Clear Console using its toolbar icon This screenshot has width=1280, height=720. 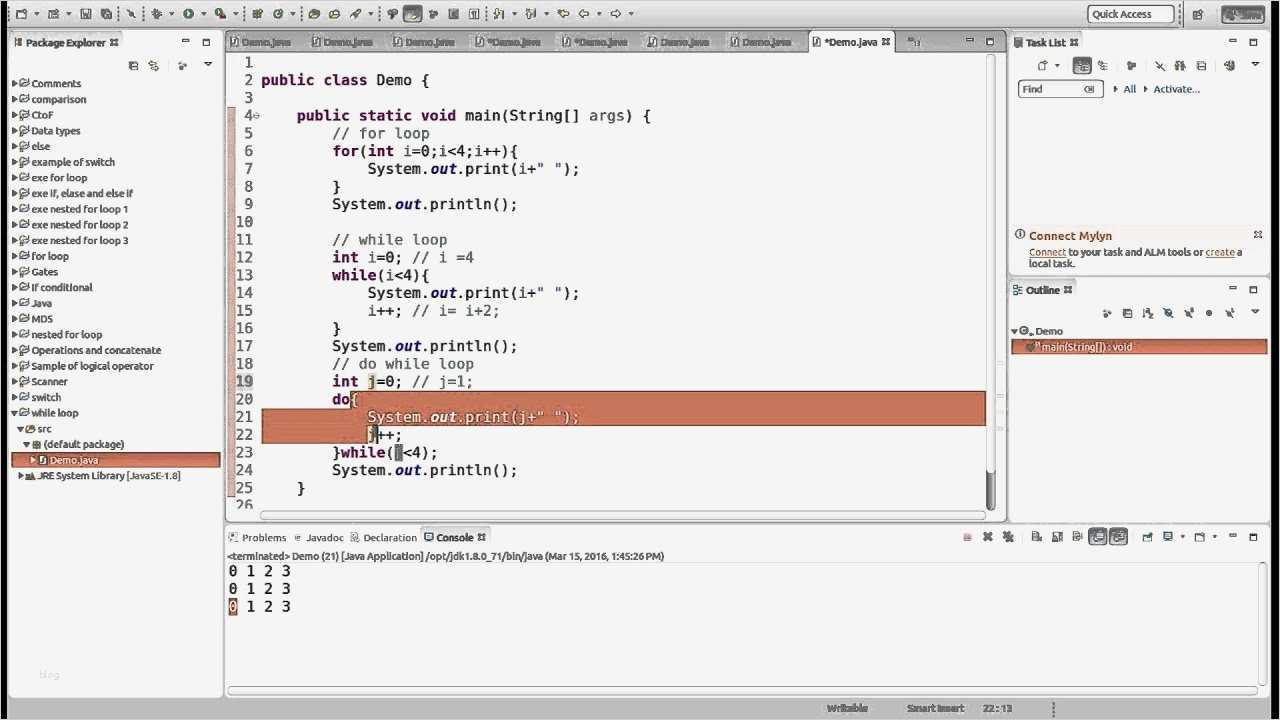[1035, 537]
